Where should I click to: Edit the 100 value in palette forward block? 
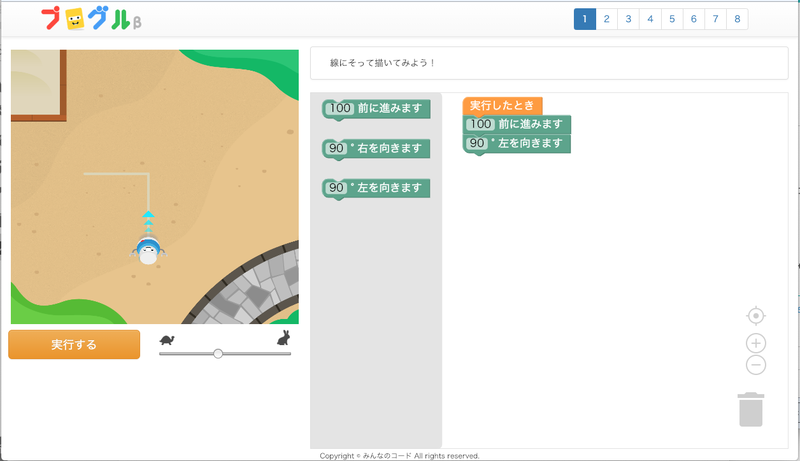(340, 108)
